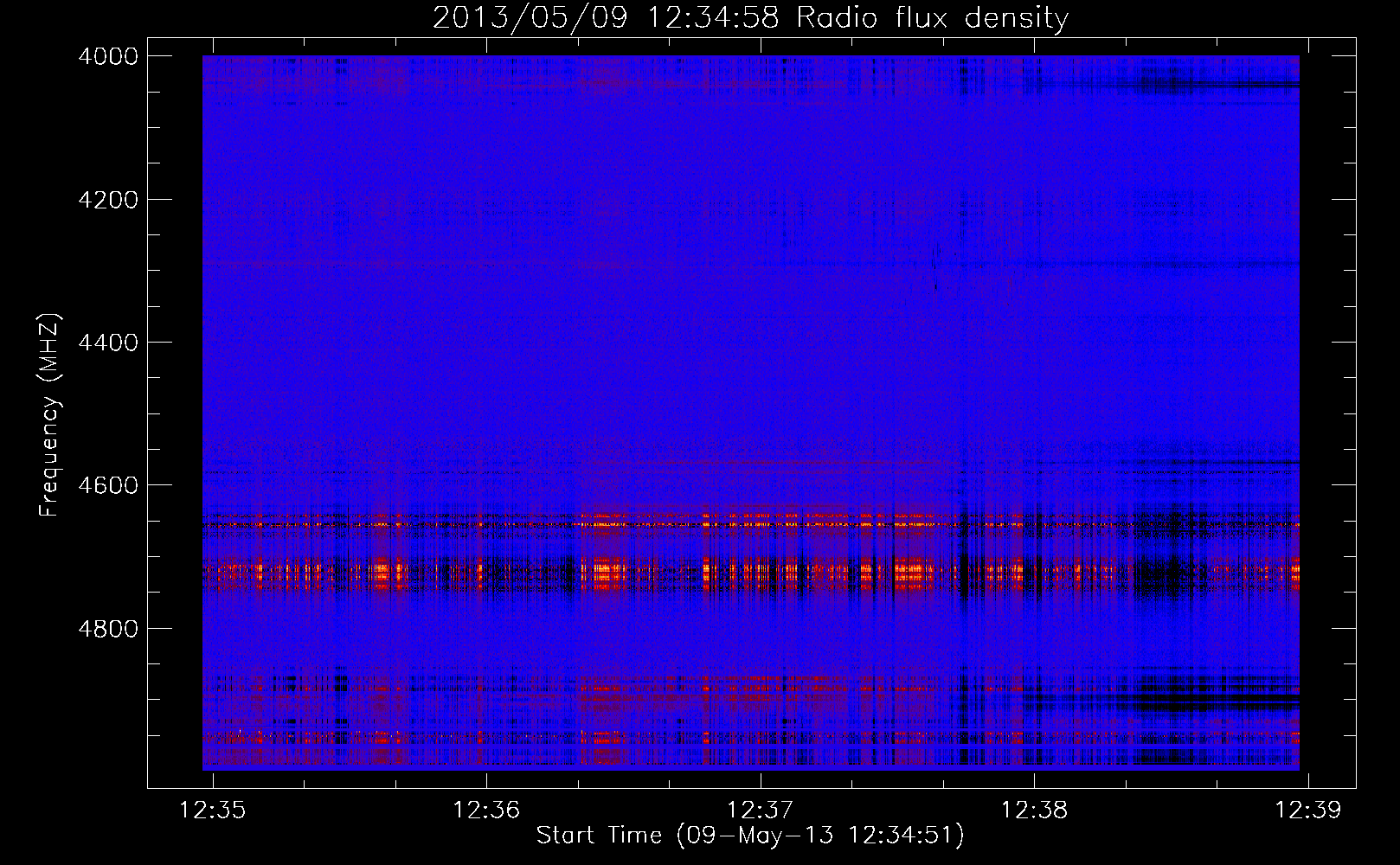Select the 4800 frequency tick label

click(108, 629)
